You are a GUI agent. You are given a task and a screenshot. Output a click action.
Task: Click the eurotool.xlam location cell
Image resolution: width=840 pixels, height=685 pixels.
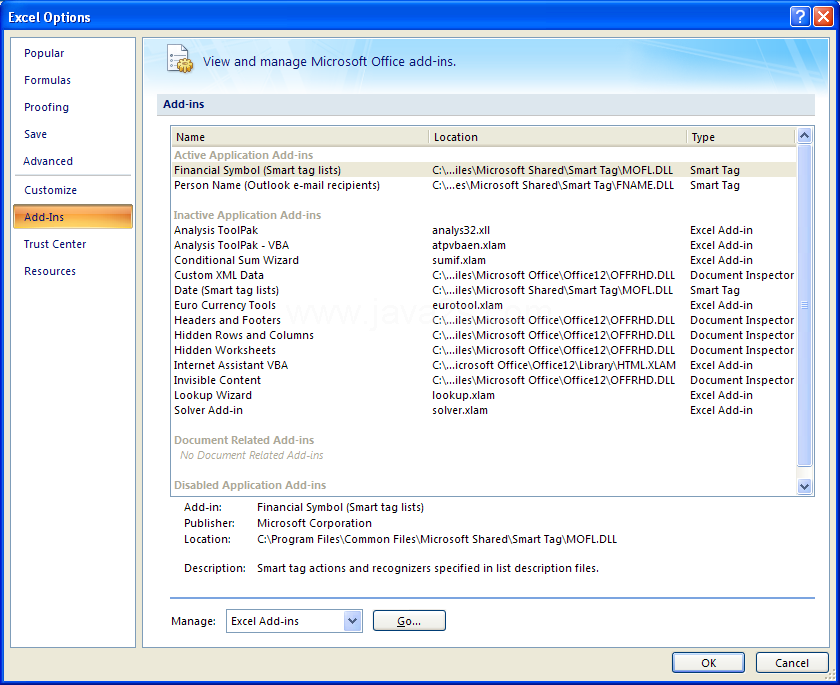467,305
